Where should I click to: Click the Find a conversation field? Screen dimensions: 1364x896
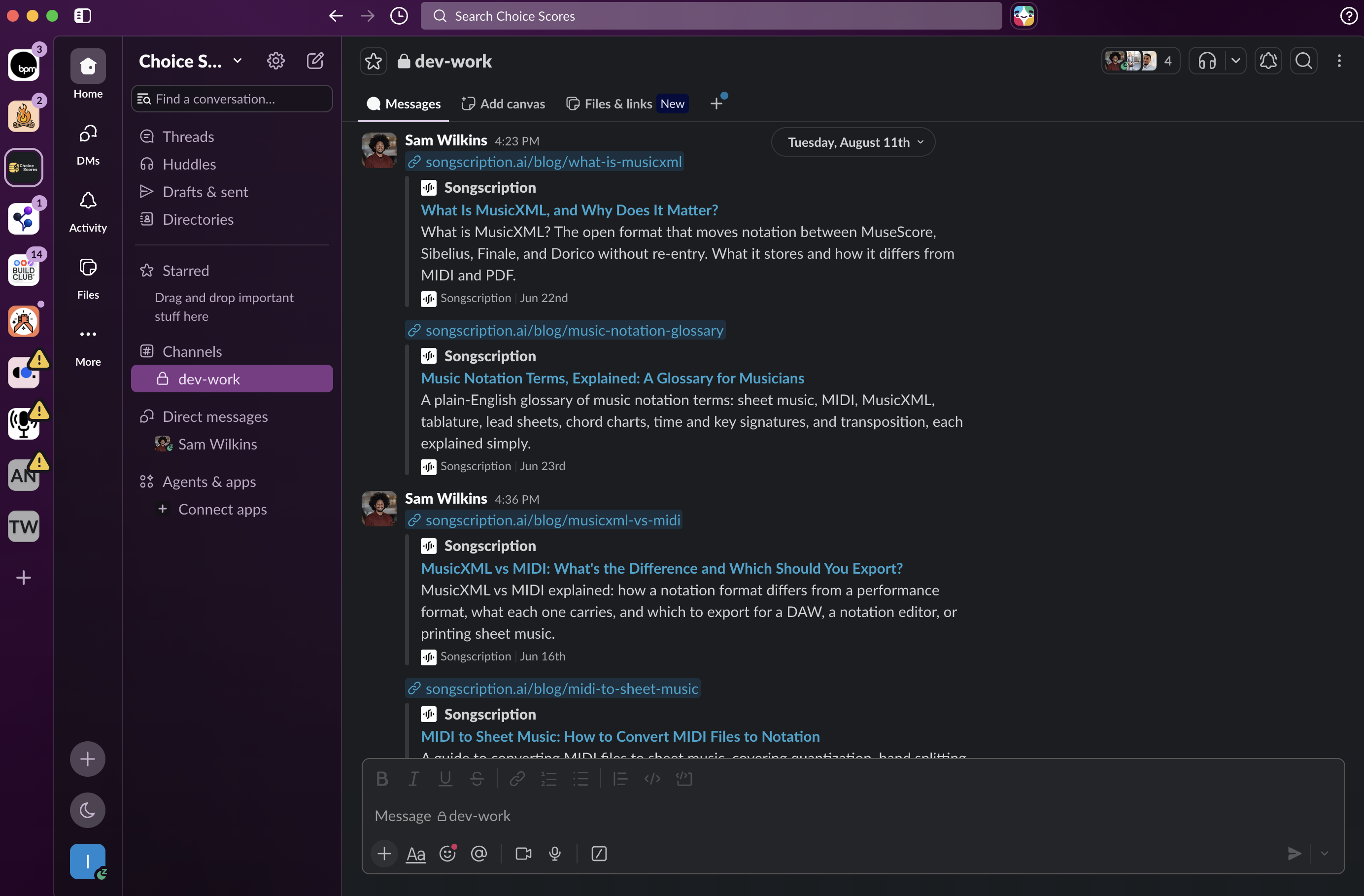[232, 99]
